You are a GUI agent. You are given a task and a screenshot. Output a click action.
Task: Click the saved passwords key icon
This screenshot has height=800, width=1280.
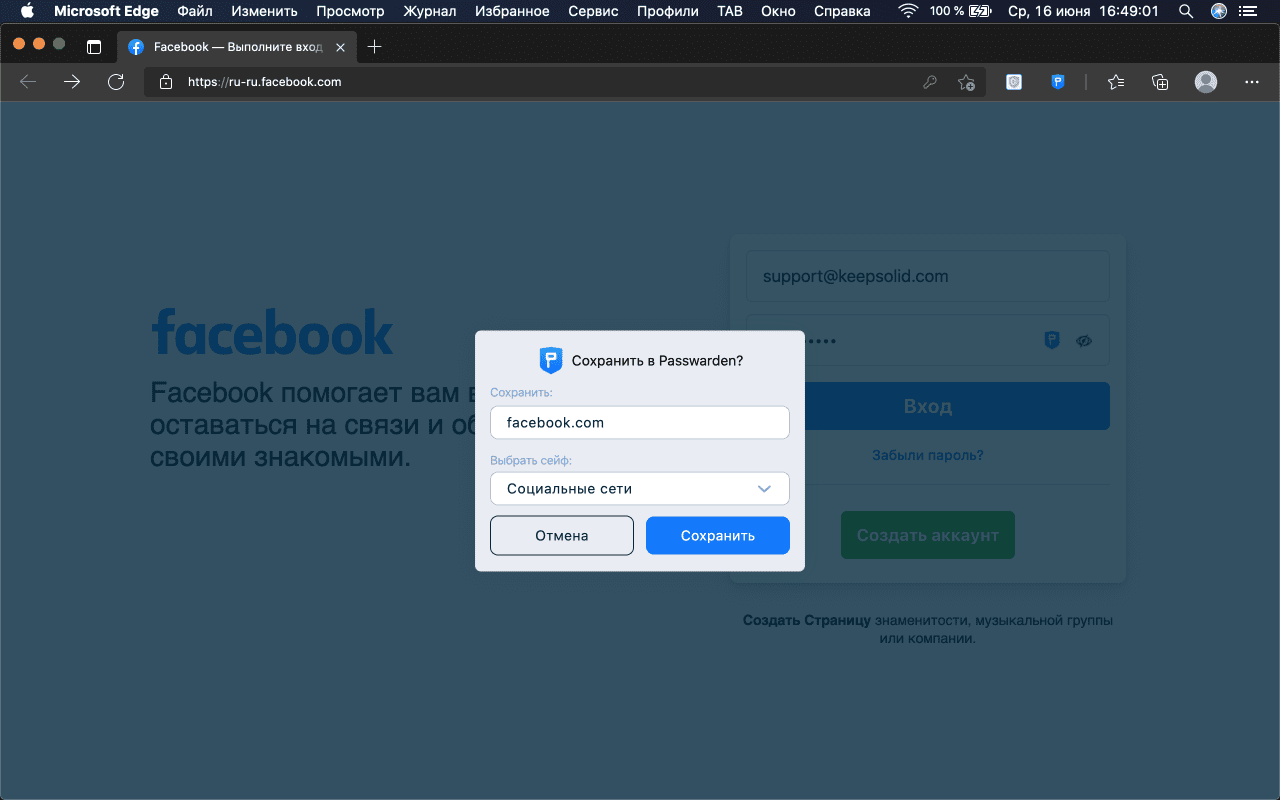pyautogui.click(x=930, y=82)
